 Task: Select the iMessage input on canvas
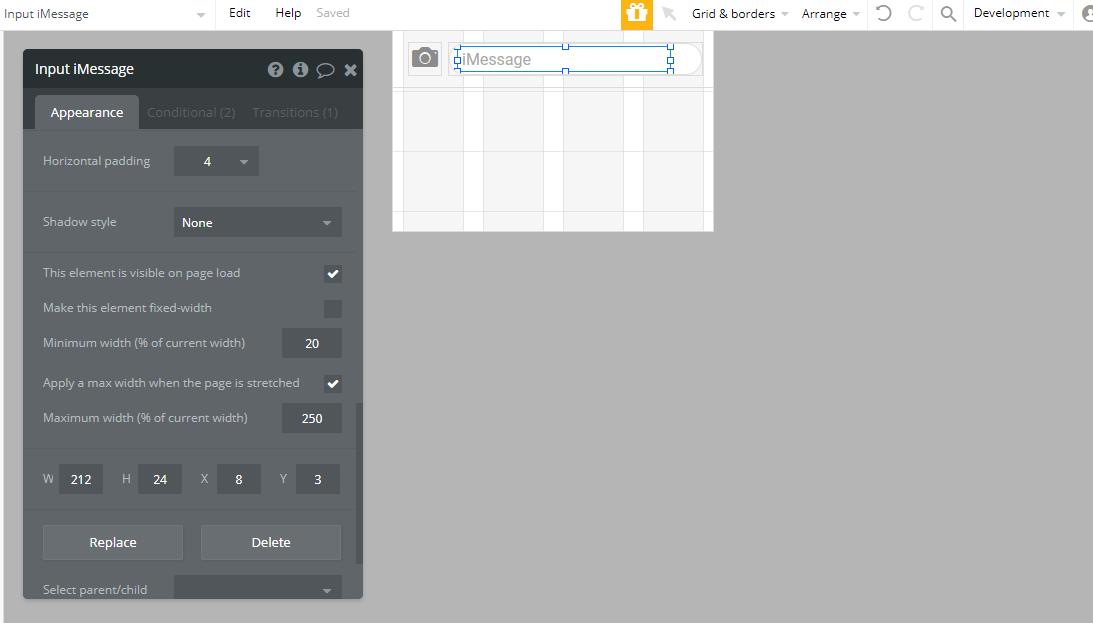(x=564, y=59)
